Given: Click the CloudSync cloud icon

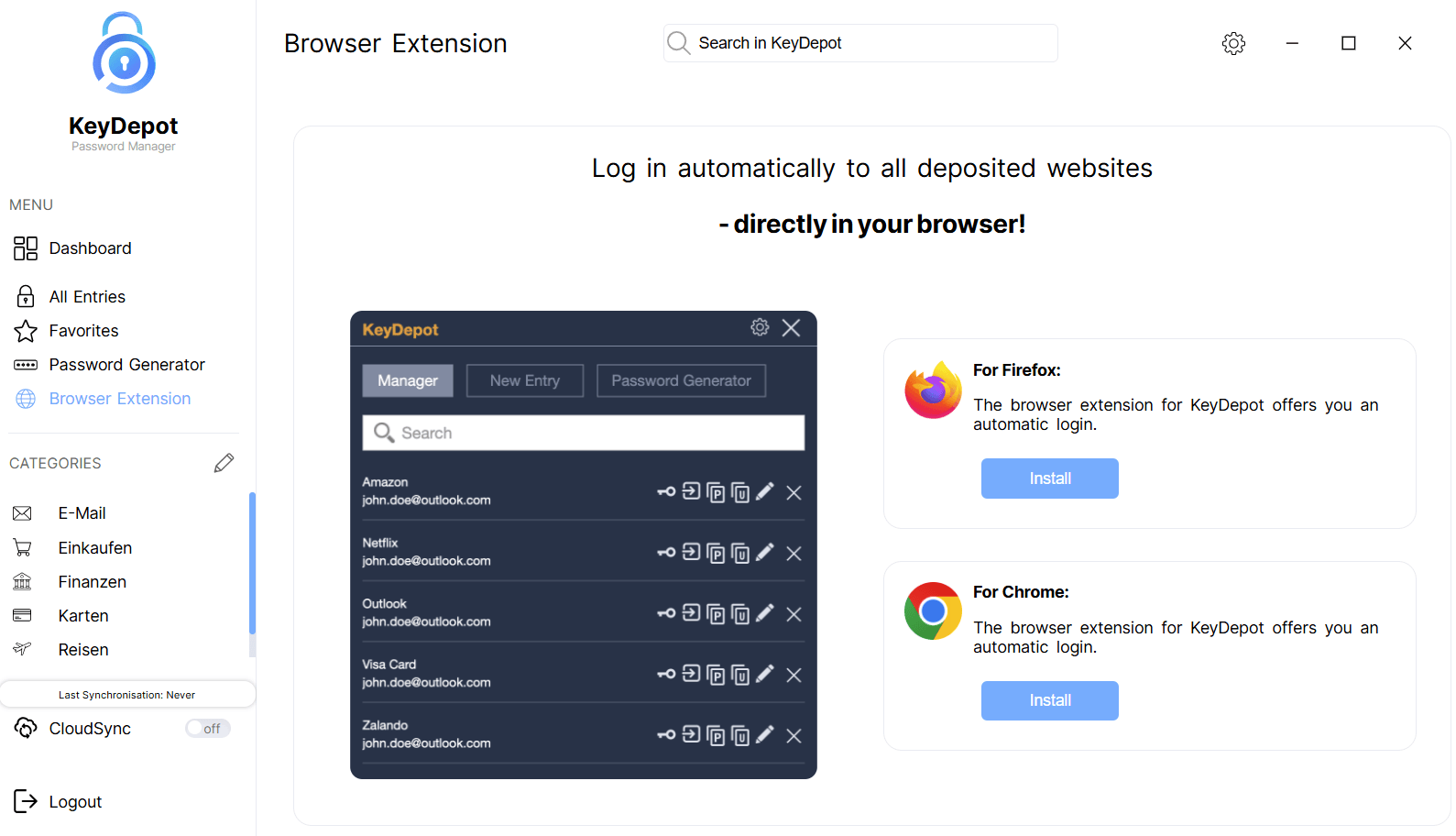Looking at the screenshot, I should [x=26, y=728].
